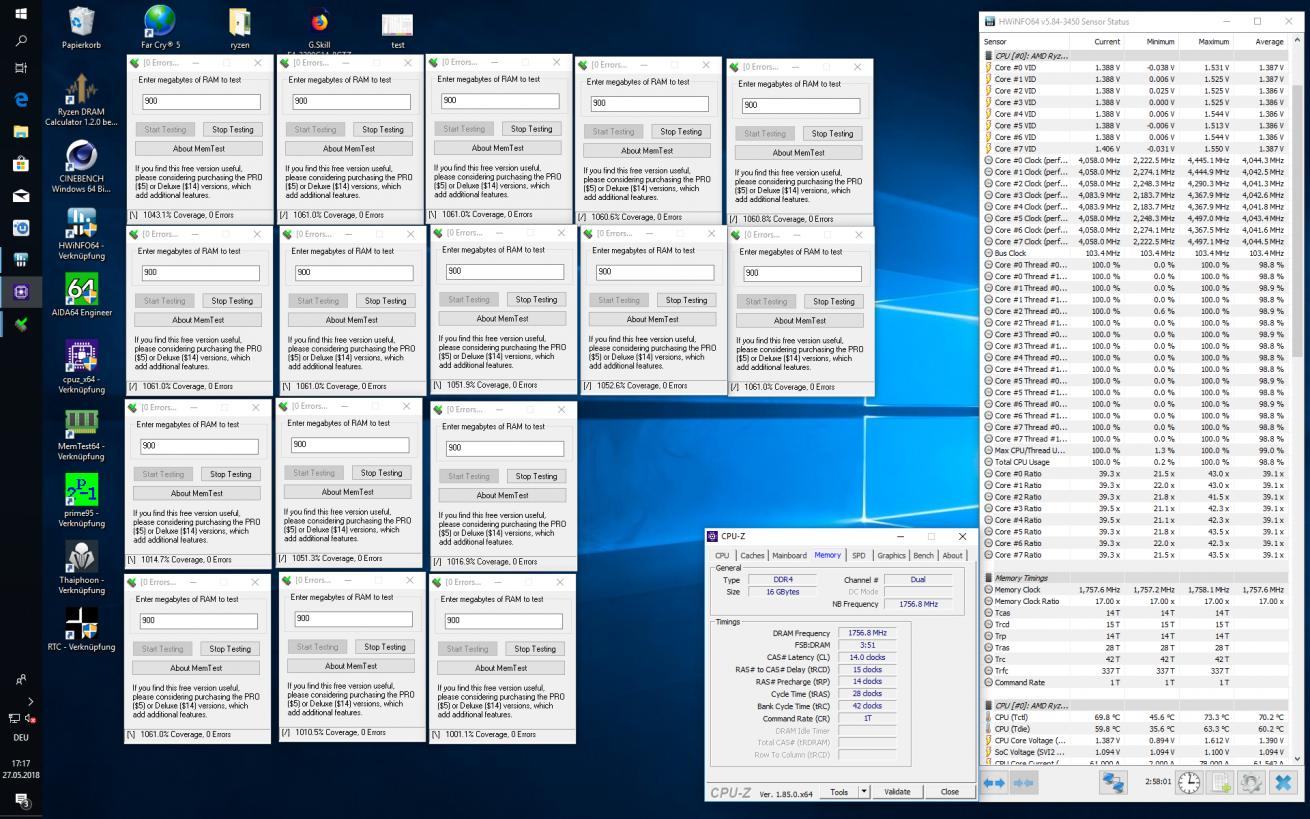The width and height of the screenshot is (1310, 819).
Task: Click RAM megabytes field in 1052.6% coverage MemTest
Action: point(655,272)
